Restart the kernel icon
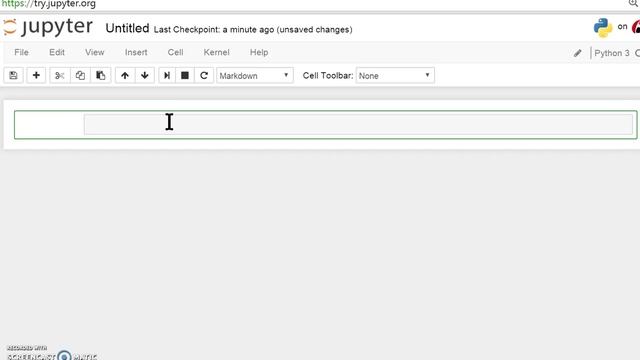640x360 pixels. coord(204,76)
